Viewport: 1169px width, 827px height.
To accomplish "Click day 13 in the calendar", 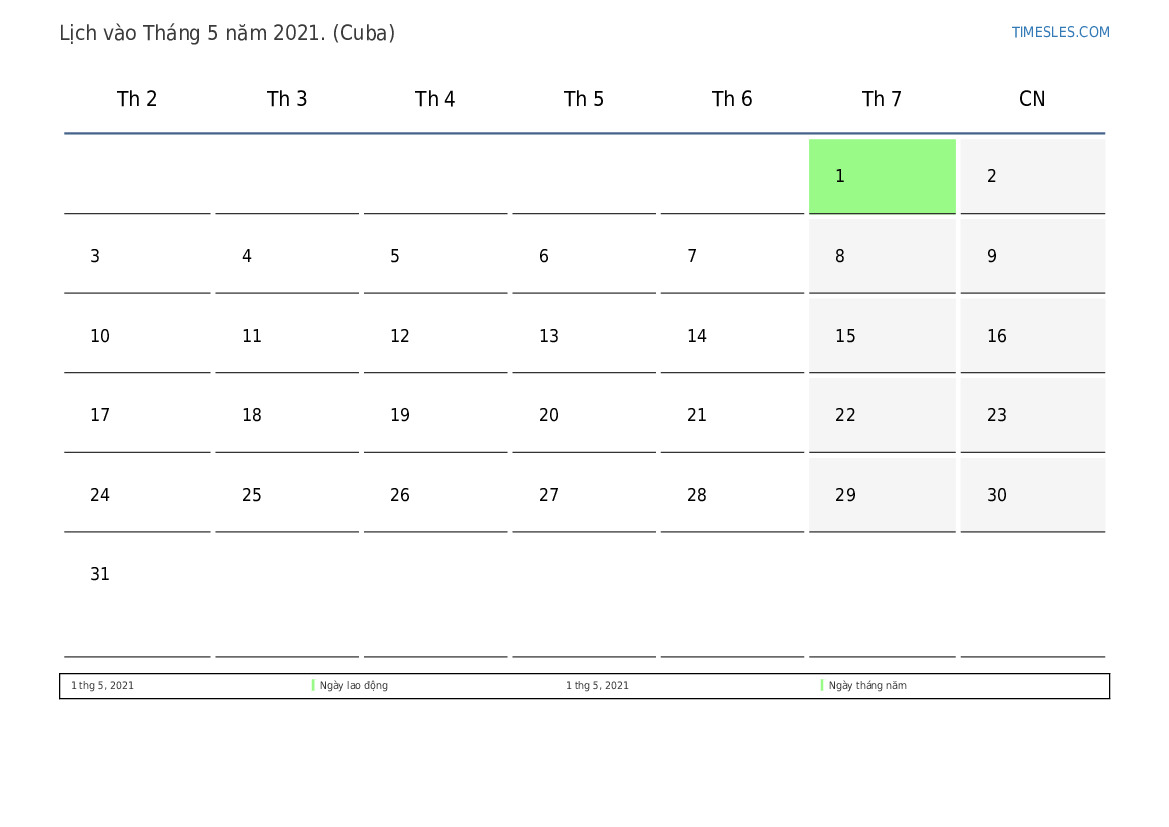I will click(x=584, y=336).
